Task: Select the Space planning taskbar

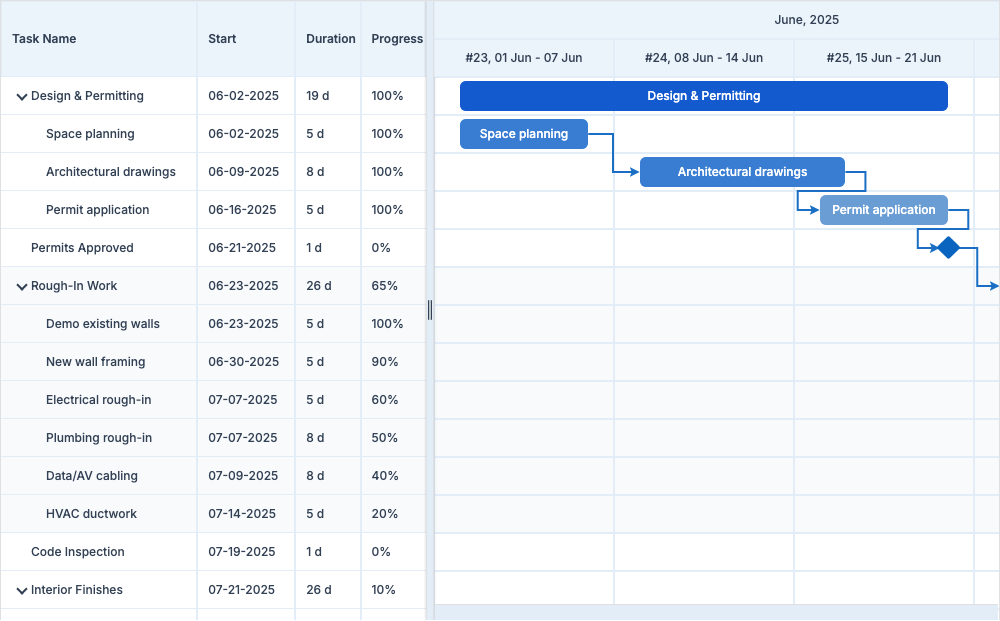Action: click(523, 134)
